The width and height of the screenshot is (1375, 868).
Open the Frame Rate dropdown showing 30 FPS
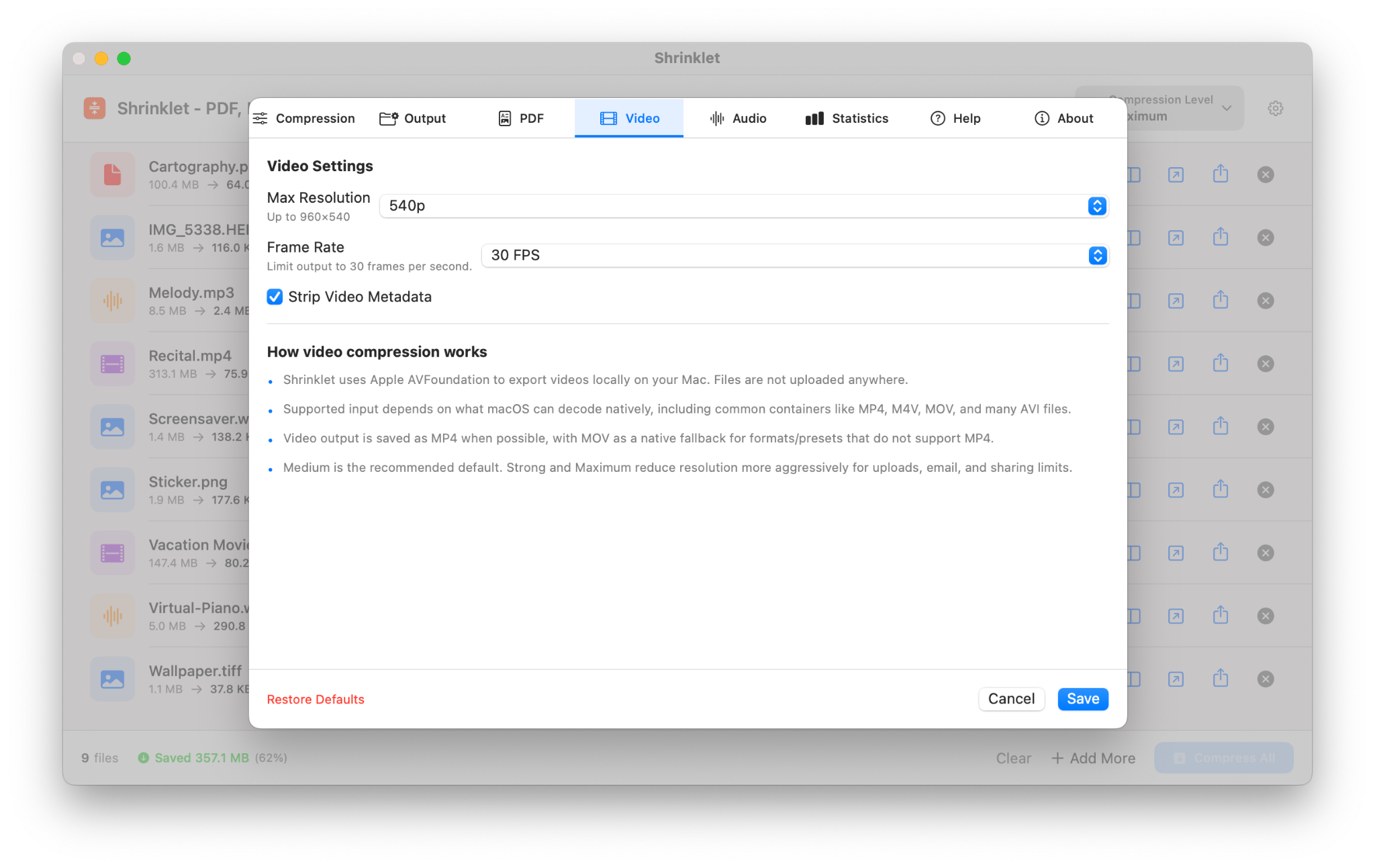pos(795,256)
